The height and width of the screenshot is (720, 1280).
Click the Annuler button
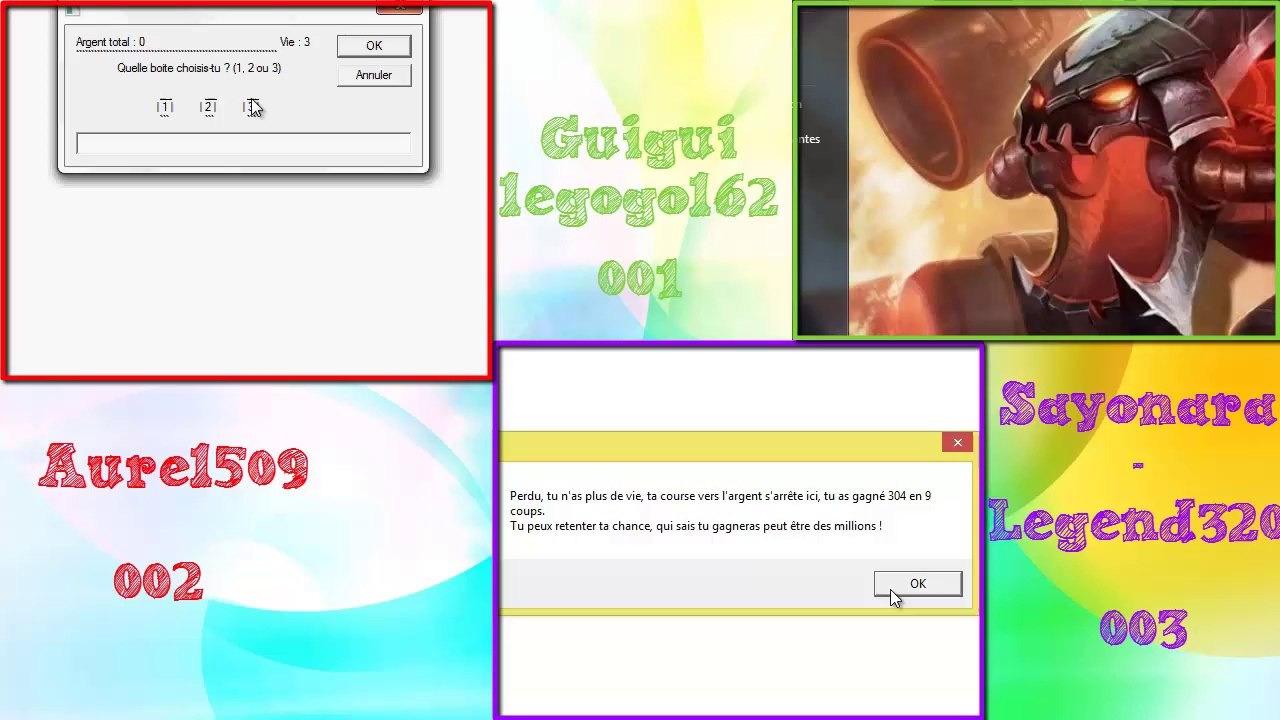pos(373,75)
